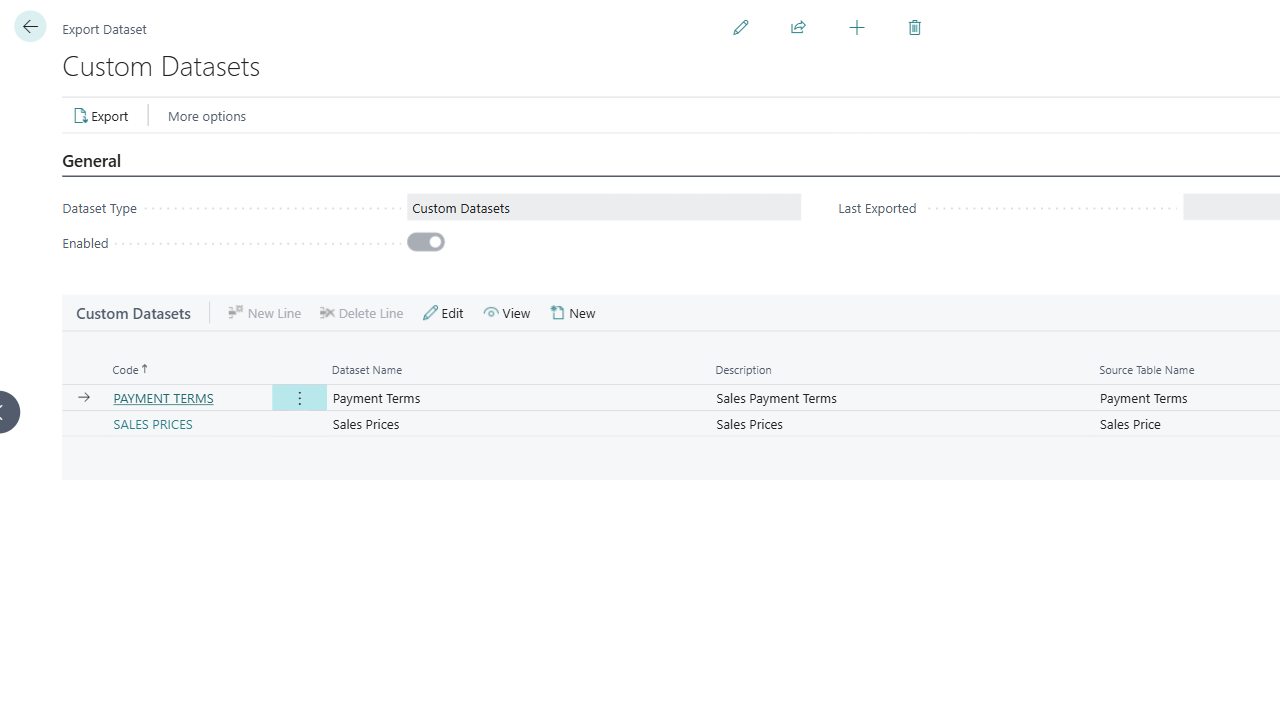
Task: Open the SALES PRICES link
Action: pos(153,424)
